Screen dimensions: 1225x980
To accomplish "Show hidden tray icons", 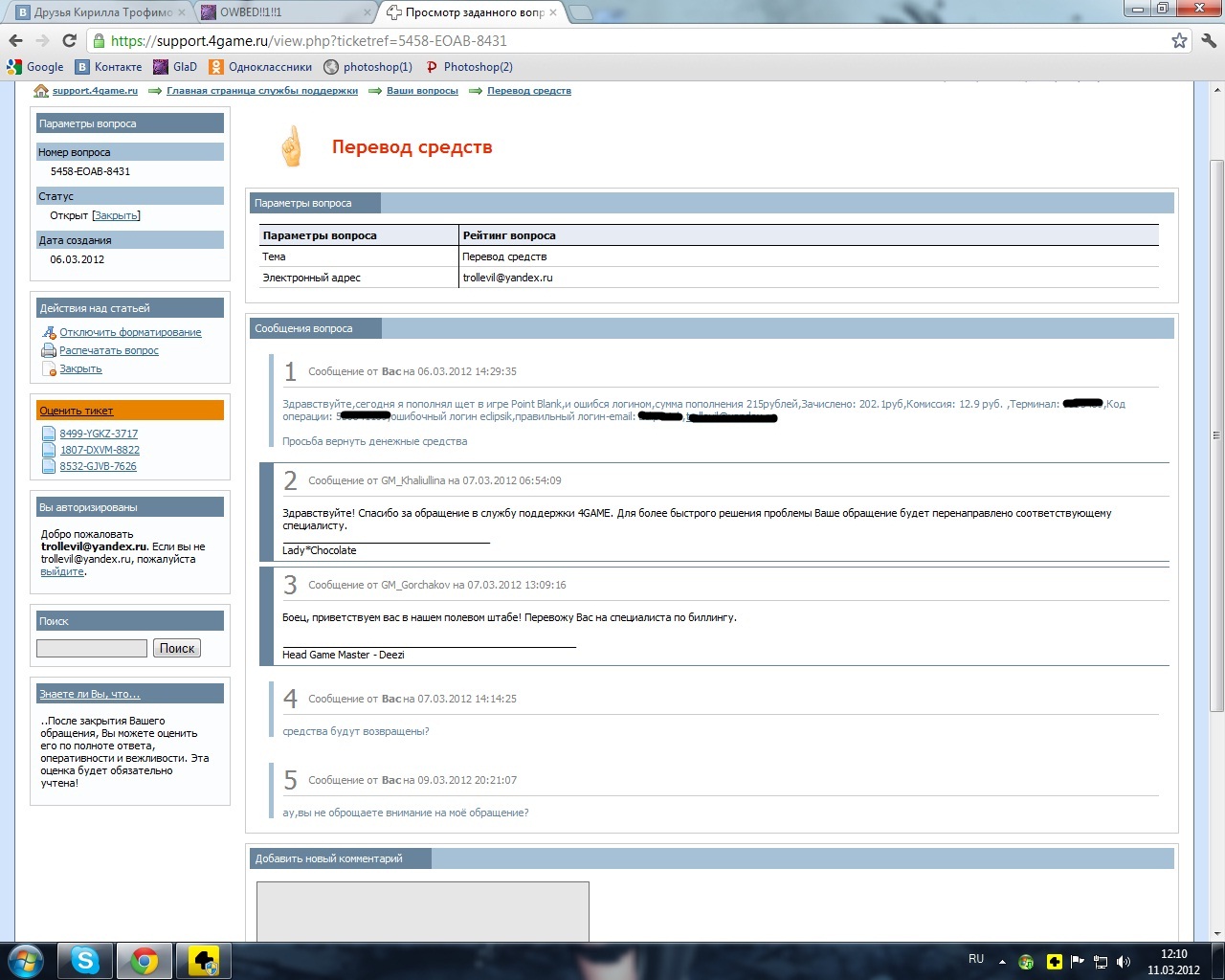I will pos(1002,962).
